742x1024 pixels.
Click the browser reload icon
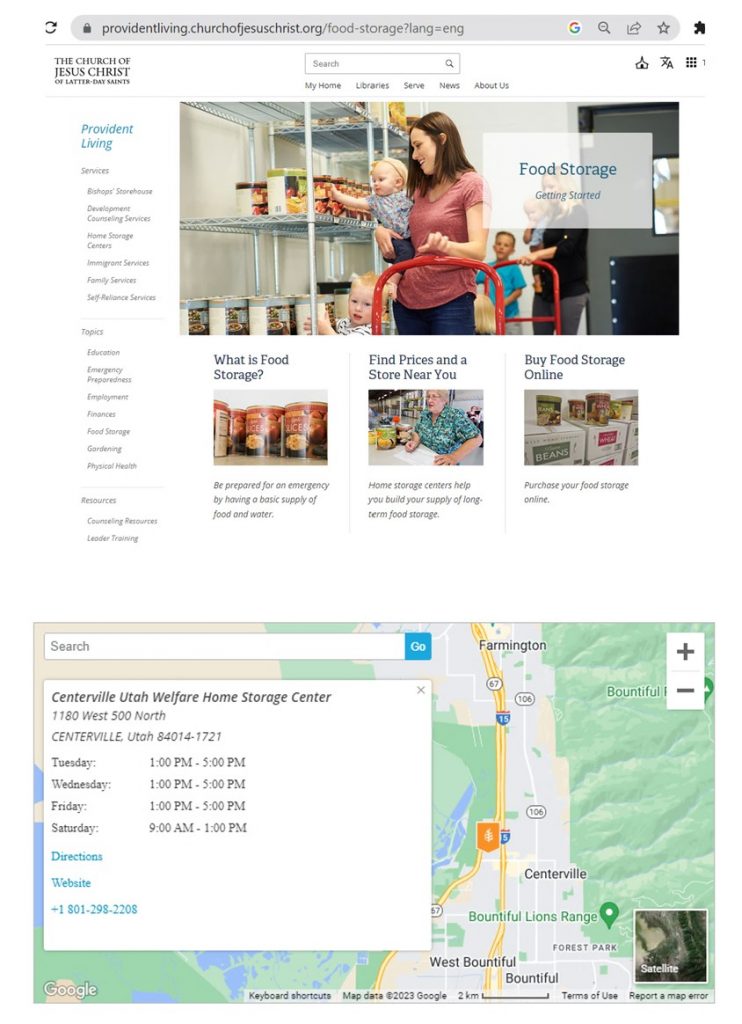[x=51, y=28]
